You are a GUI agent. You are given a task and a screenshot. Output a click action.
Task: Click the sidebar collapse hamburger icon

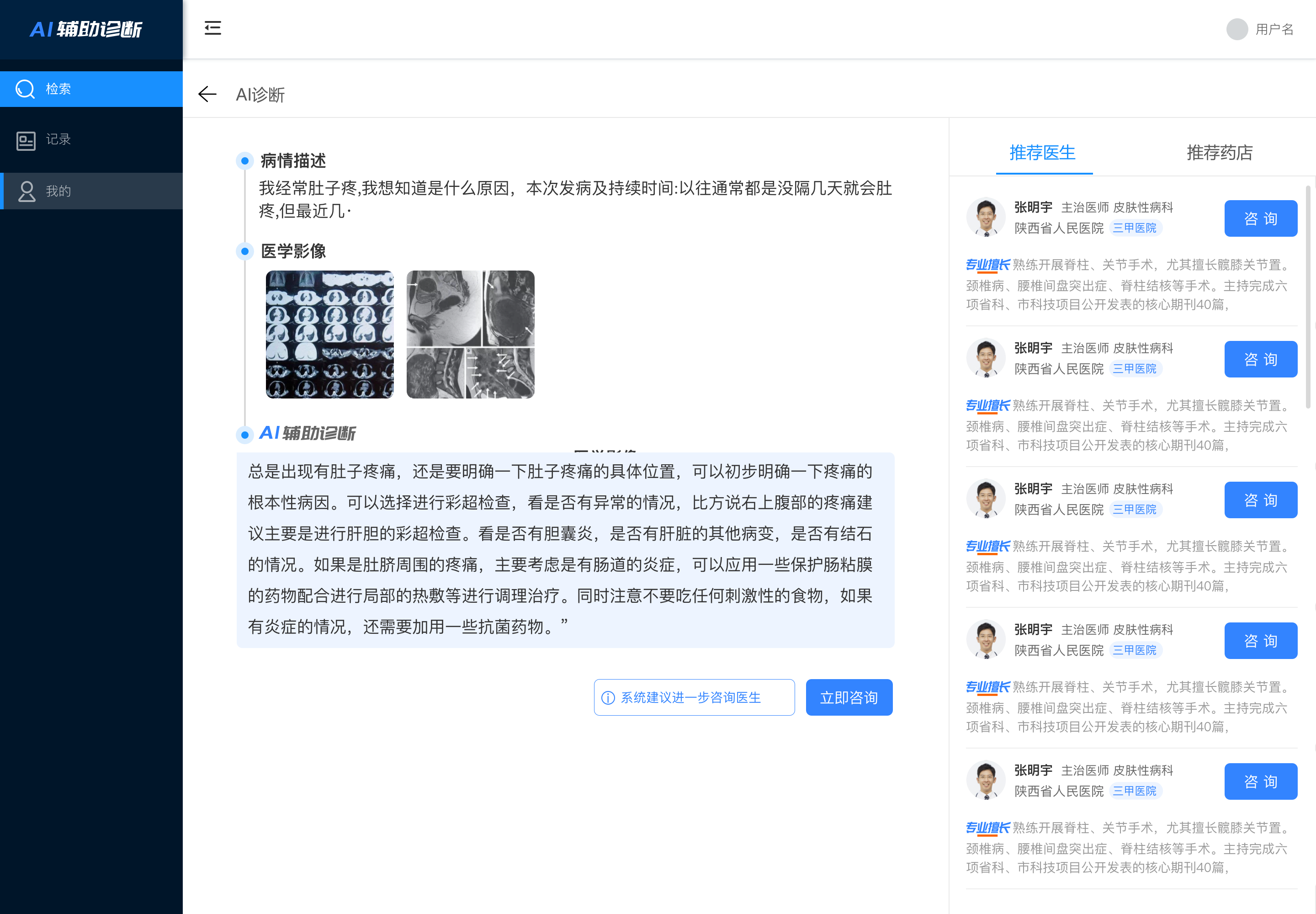[x=212, y=28]
